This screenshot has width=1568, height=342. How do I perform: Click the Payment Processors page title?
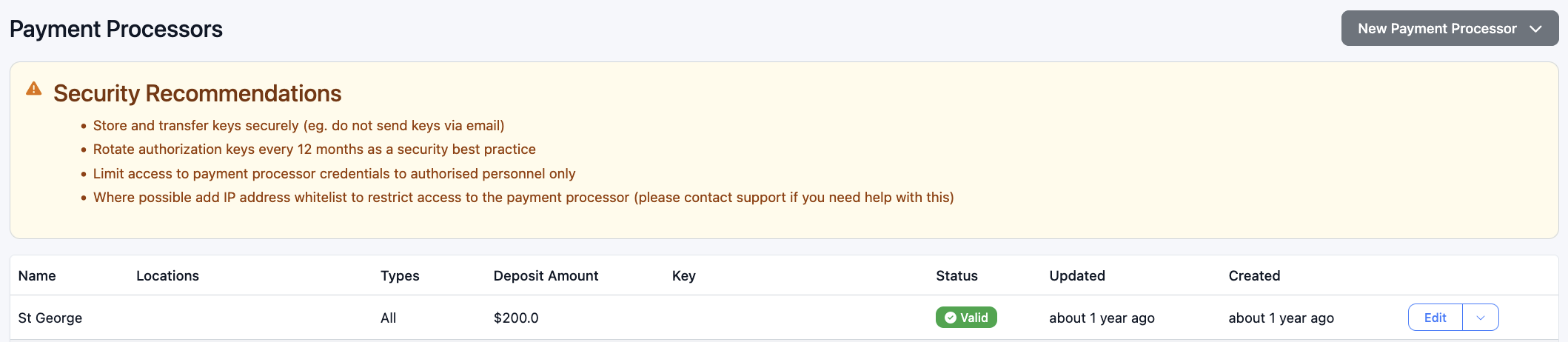point(116,29)
